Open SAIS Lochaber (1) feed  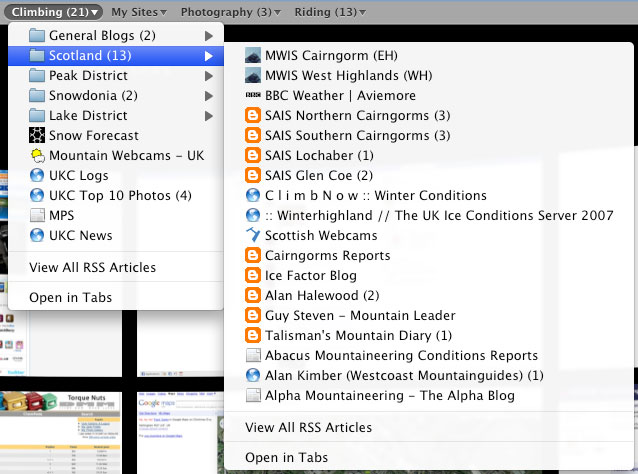(x=429, y=155)
